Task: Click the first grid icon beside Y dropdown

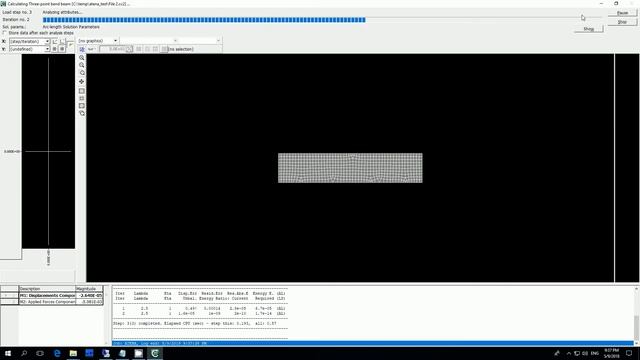Action: click(x=55, y=49)
